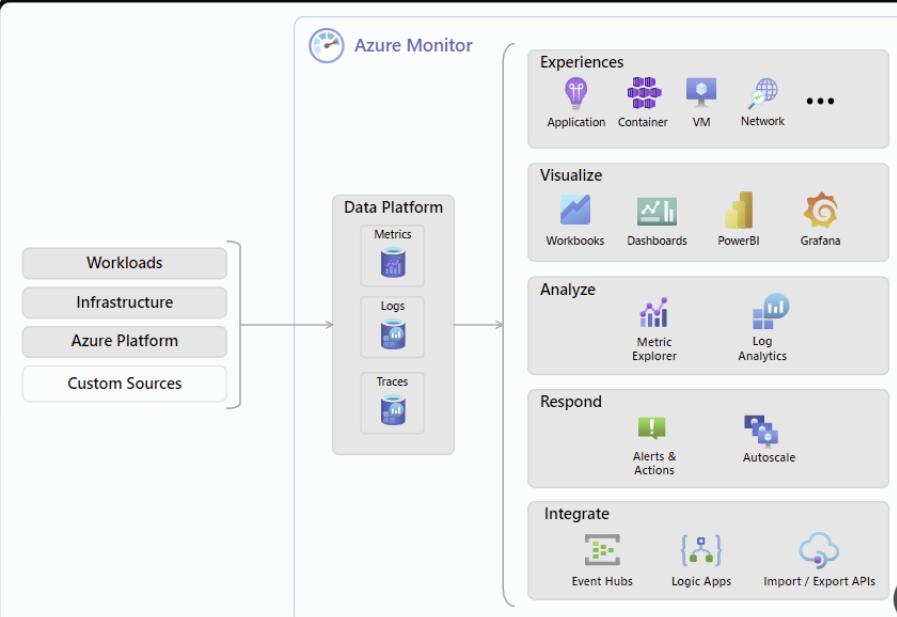Click the VM label text
The image size is (897, 617).
click(x=701, y=122)
